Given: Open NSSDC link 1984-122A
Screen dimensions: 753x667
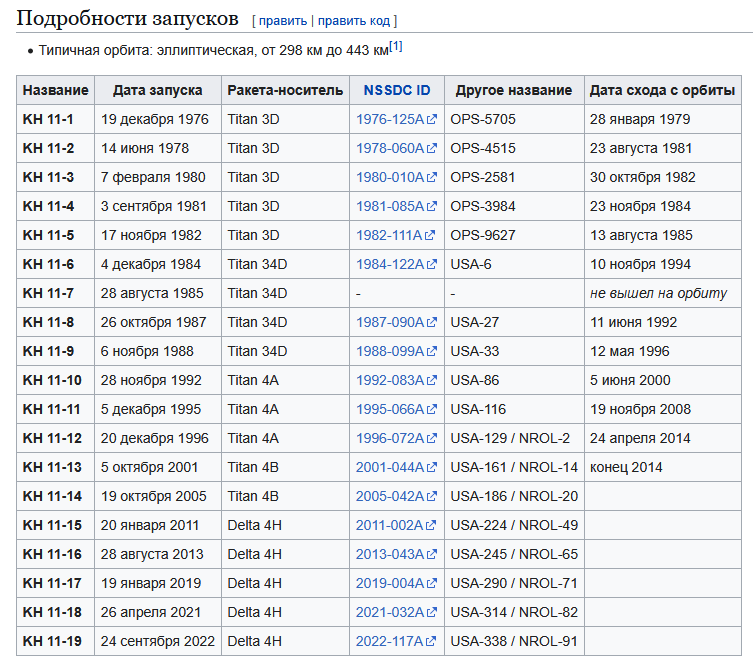Looking at the screenshot, I should point(396,264).
